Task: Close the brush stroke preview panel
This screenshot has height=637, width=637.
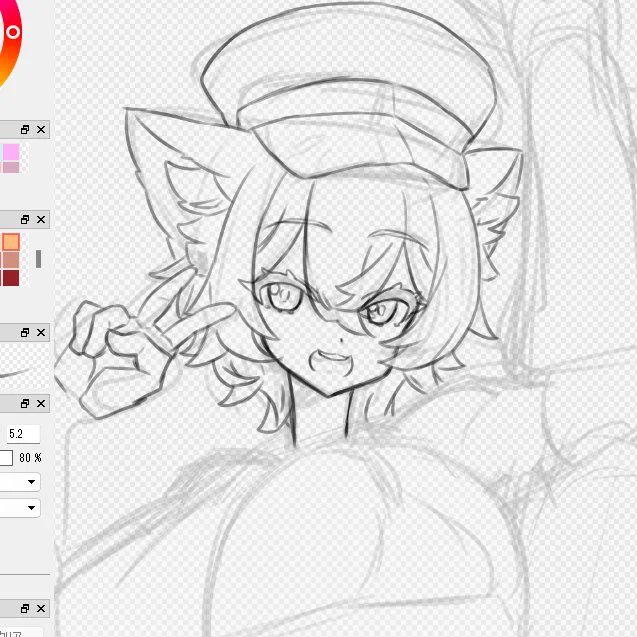Action: click(x=41, y=333)
